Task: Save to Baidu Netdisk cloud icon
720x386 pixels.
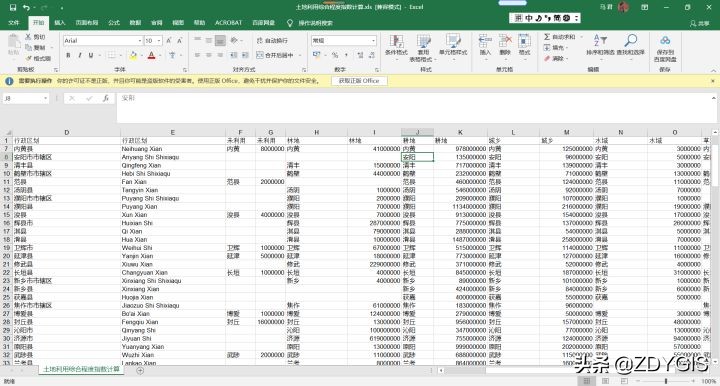Action: point(665,48)
